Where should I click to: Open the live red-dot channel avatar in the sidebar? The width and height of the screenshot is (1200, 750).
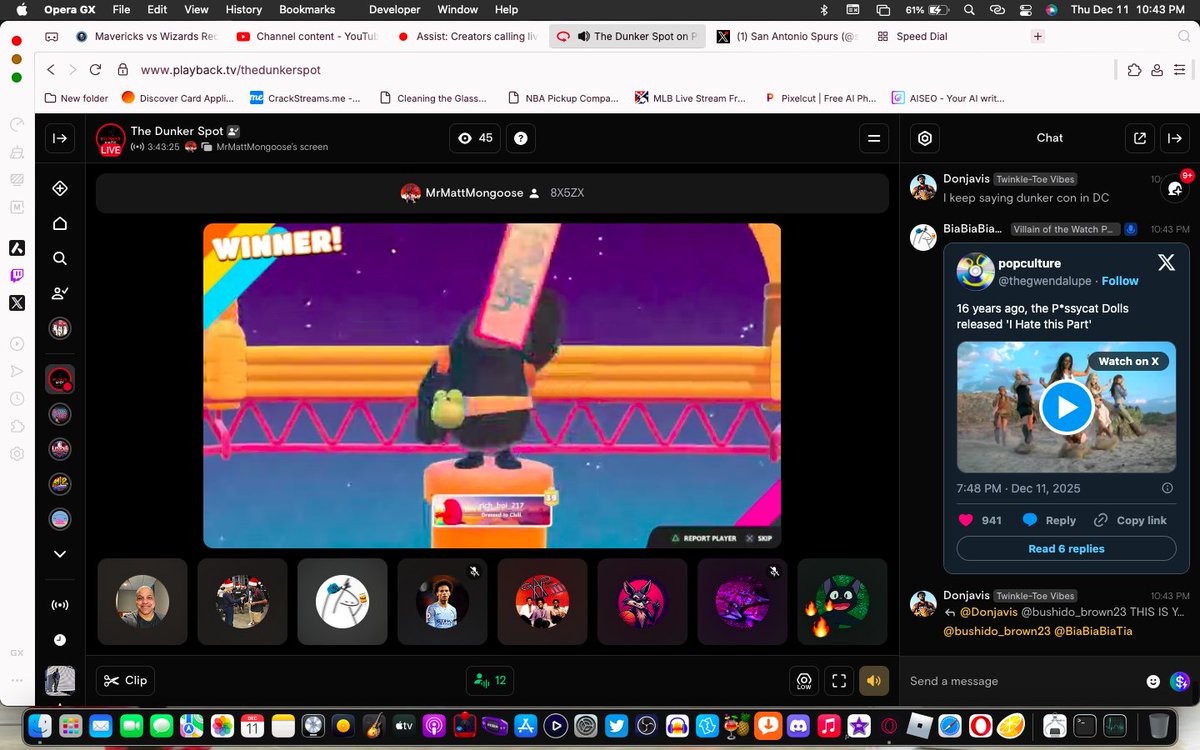click(61, 379)
